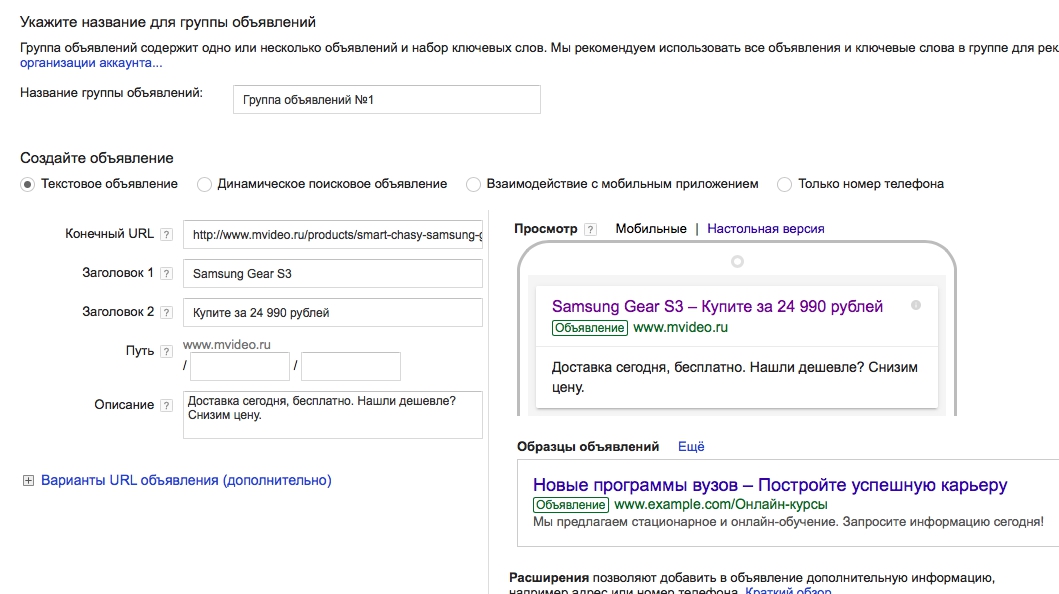Image resolution: width=1059 pixels, height=594 pixels.
Task: Select Динамическое поисковое объявление option
Action: click(x=204, y=184)
